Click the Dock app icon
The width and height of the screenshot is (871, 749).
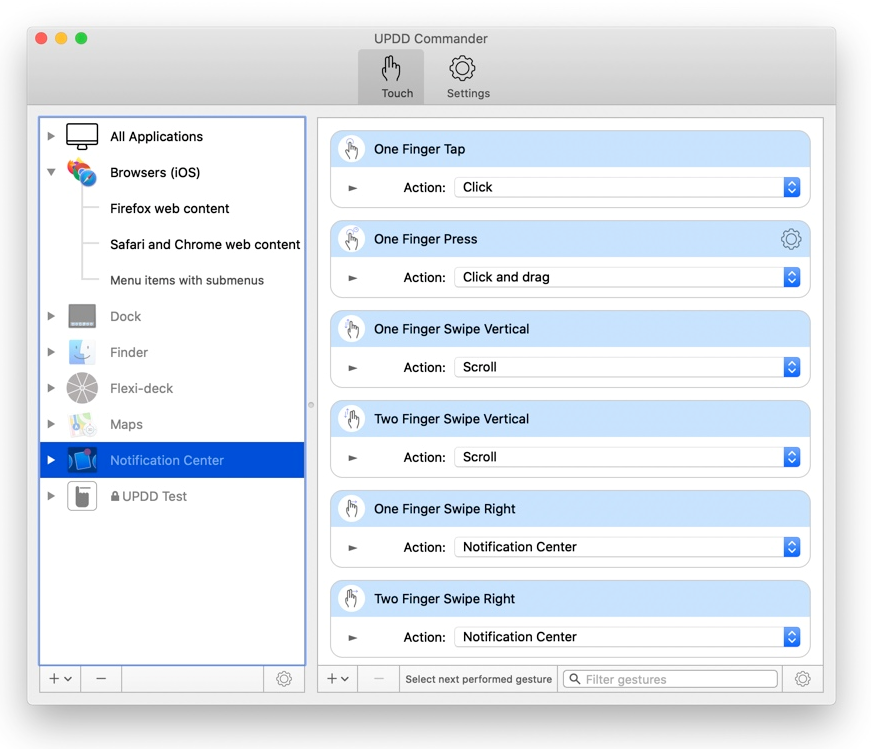(x=82, y=316)
